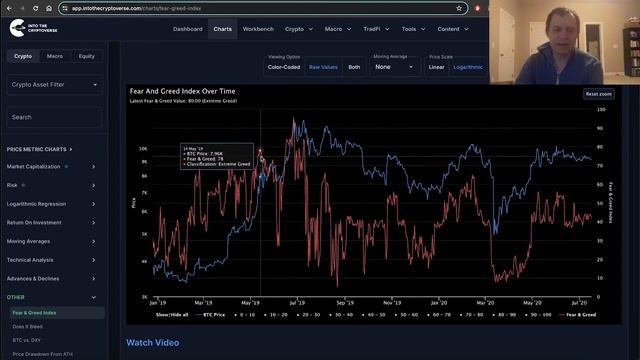Open the BTC vs. DXY chart
The height and width of the screenshot is (360, 640).
[x=27, y=340]
